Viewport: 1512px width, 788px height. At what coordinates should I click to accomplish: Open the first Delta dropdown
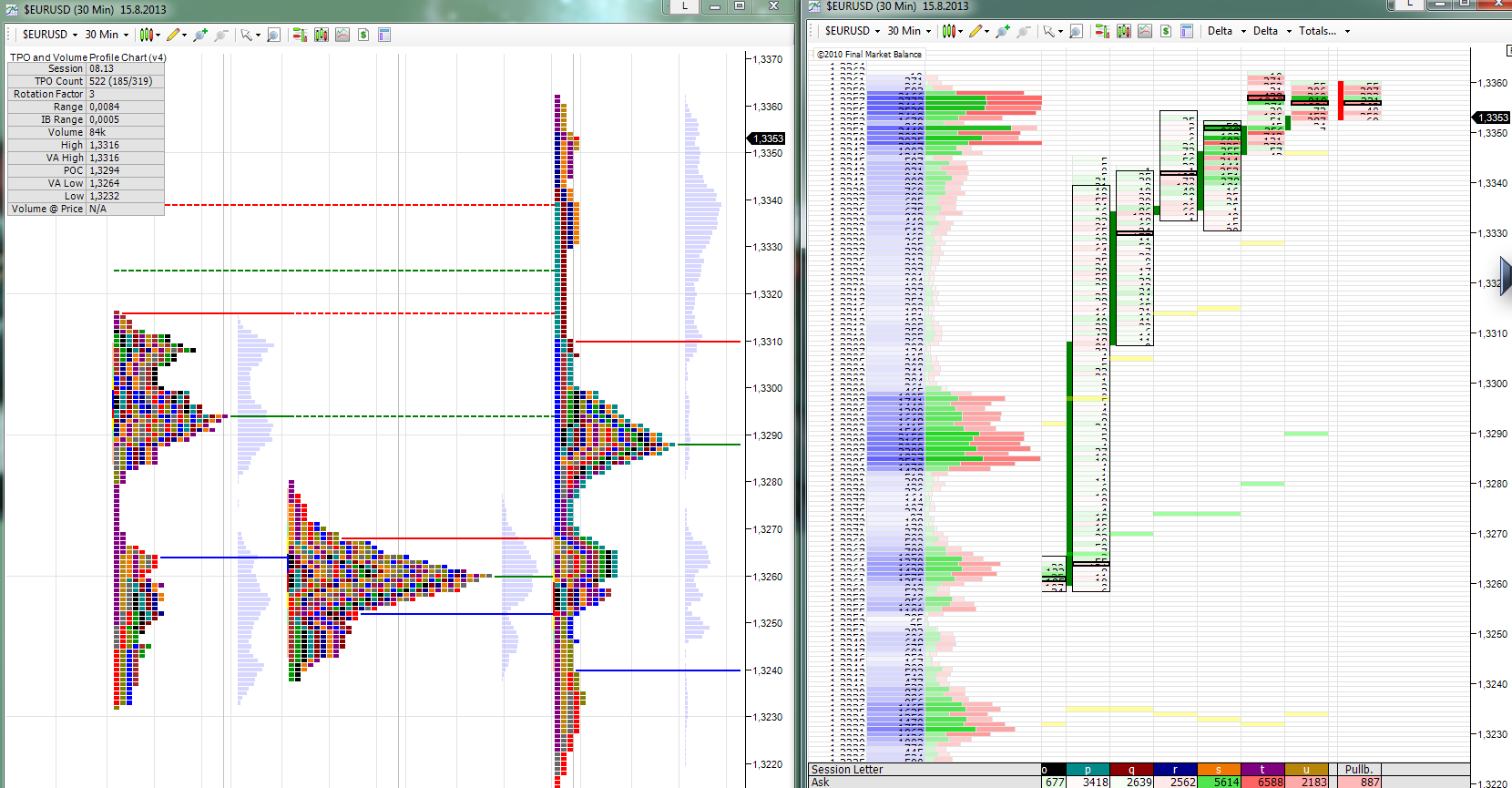[1226, 31]
